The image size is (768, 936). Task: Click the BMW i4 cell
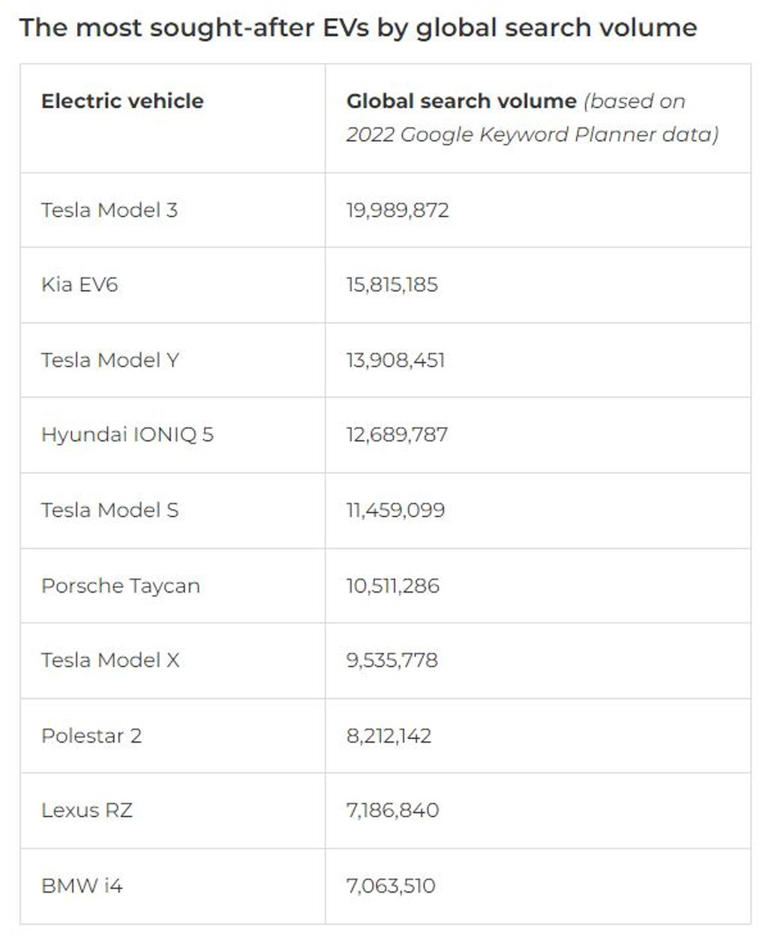coord(84,885)
